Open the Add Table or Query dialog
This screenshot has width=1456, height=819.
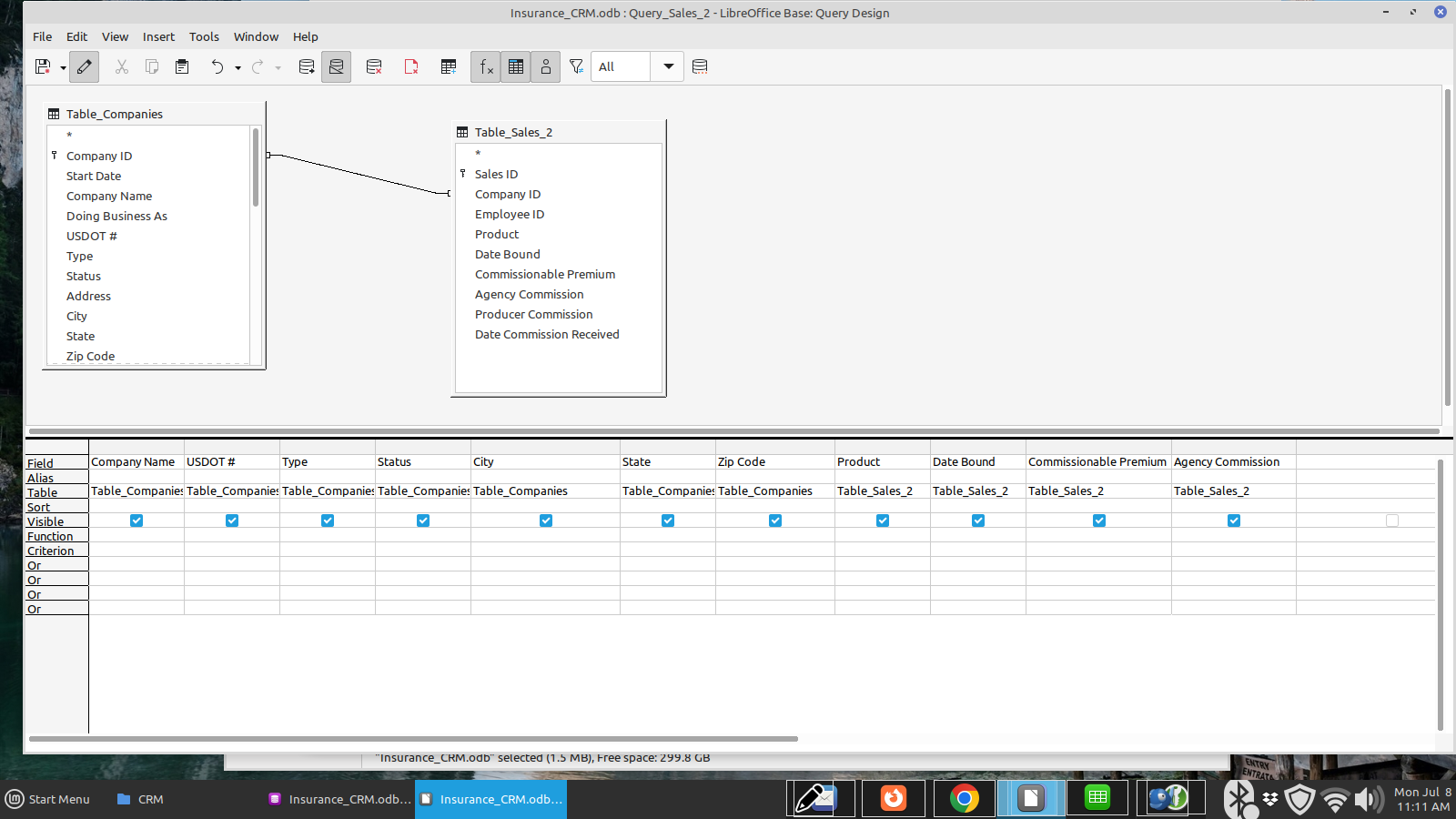click(x=448, y=66)
